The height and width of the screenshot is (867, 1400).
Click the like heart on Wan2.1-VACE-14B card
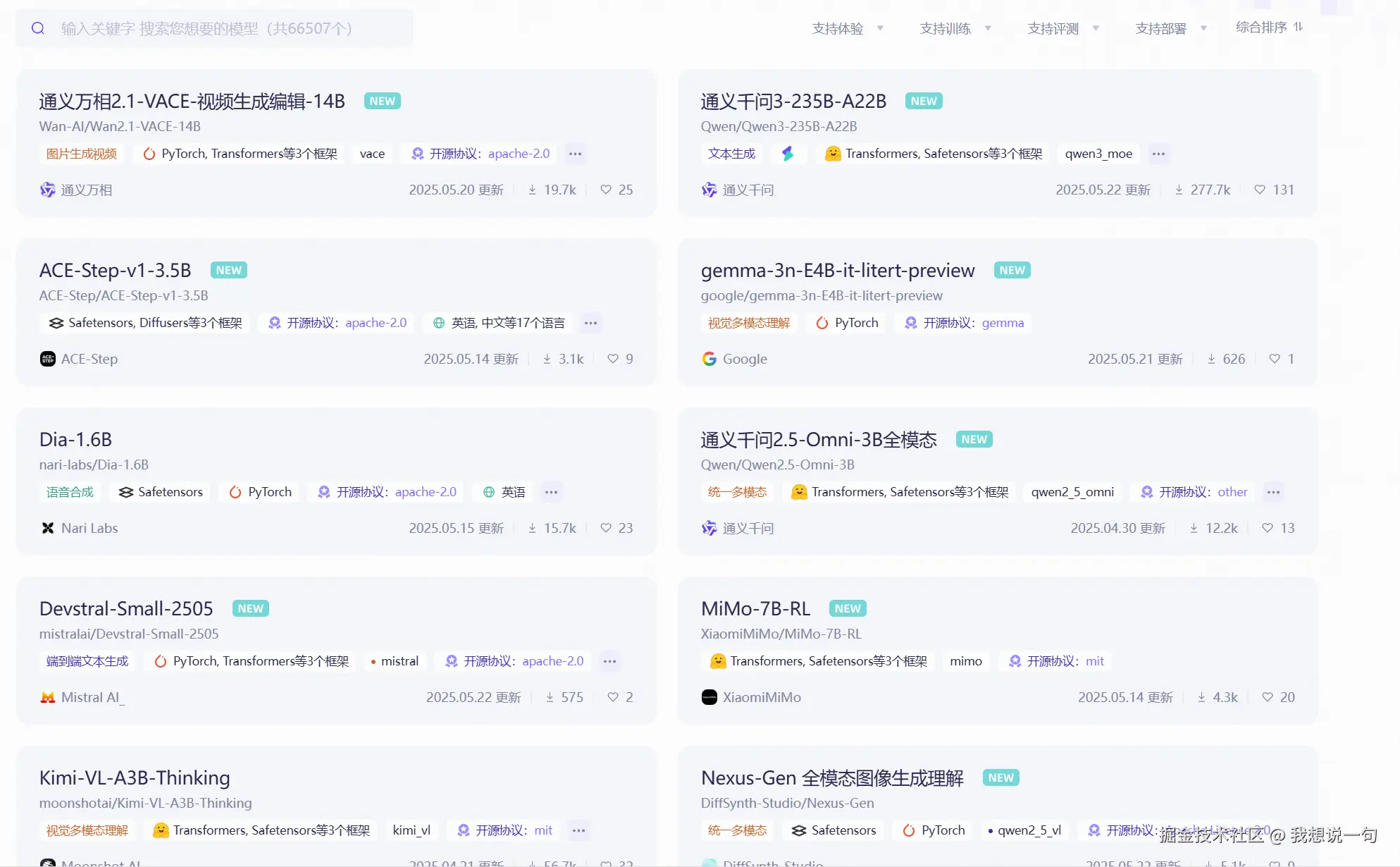[606, 190]
